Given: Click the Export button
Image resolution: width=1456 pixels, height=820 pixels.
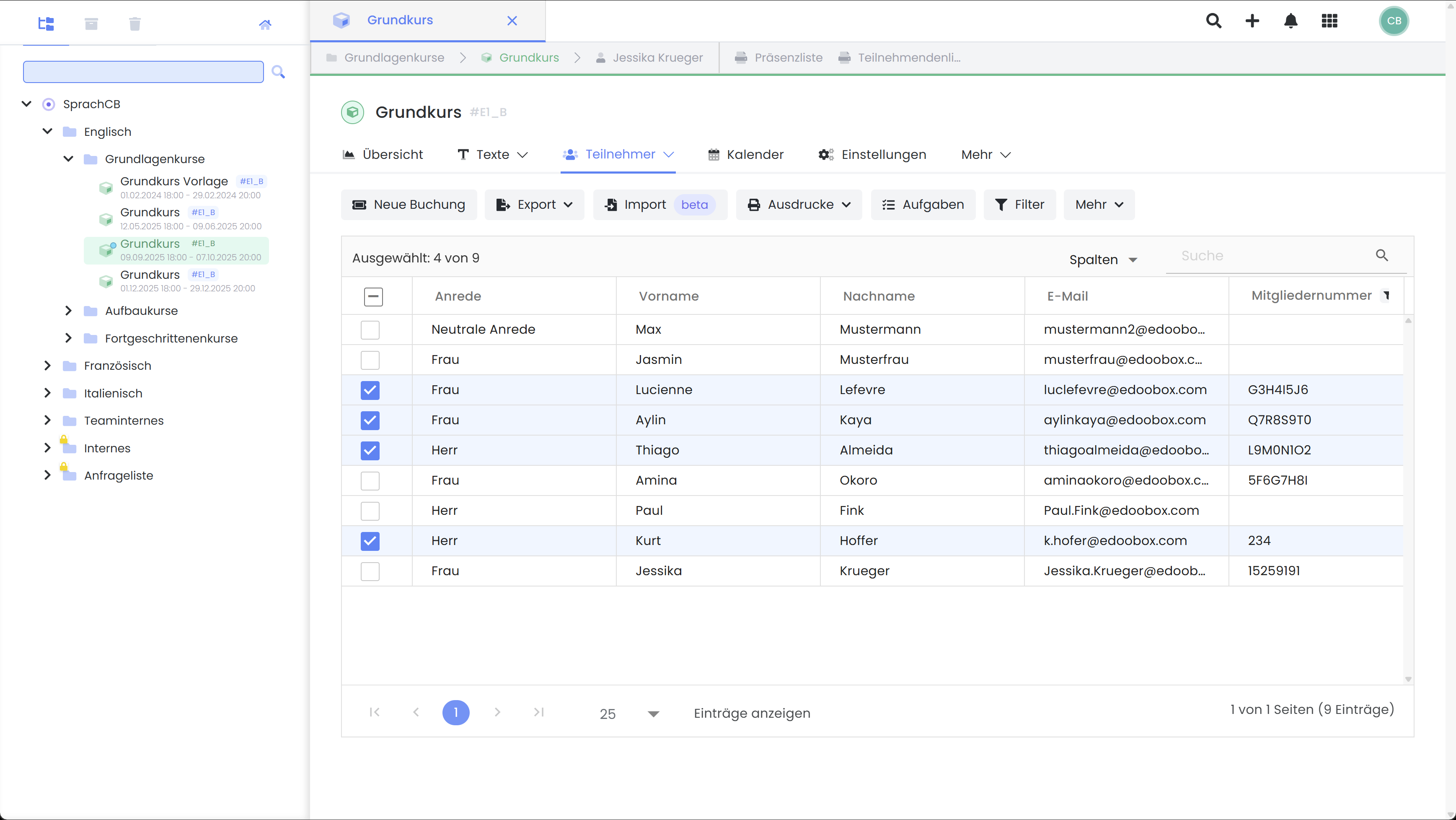Looking at the screenshot, I should [x=534, y=204].
